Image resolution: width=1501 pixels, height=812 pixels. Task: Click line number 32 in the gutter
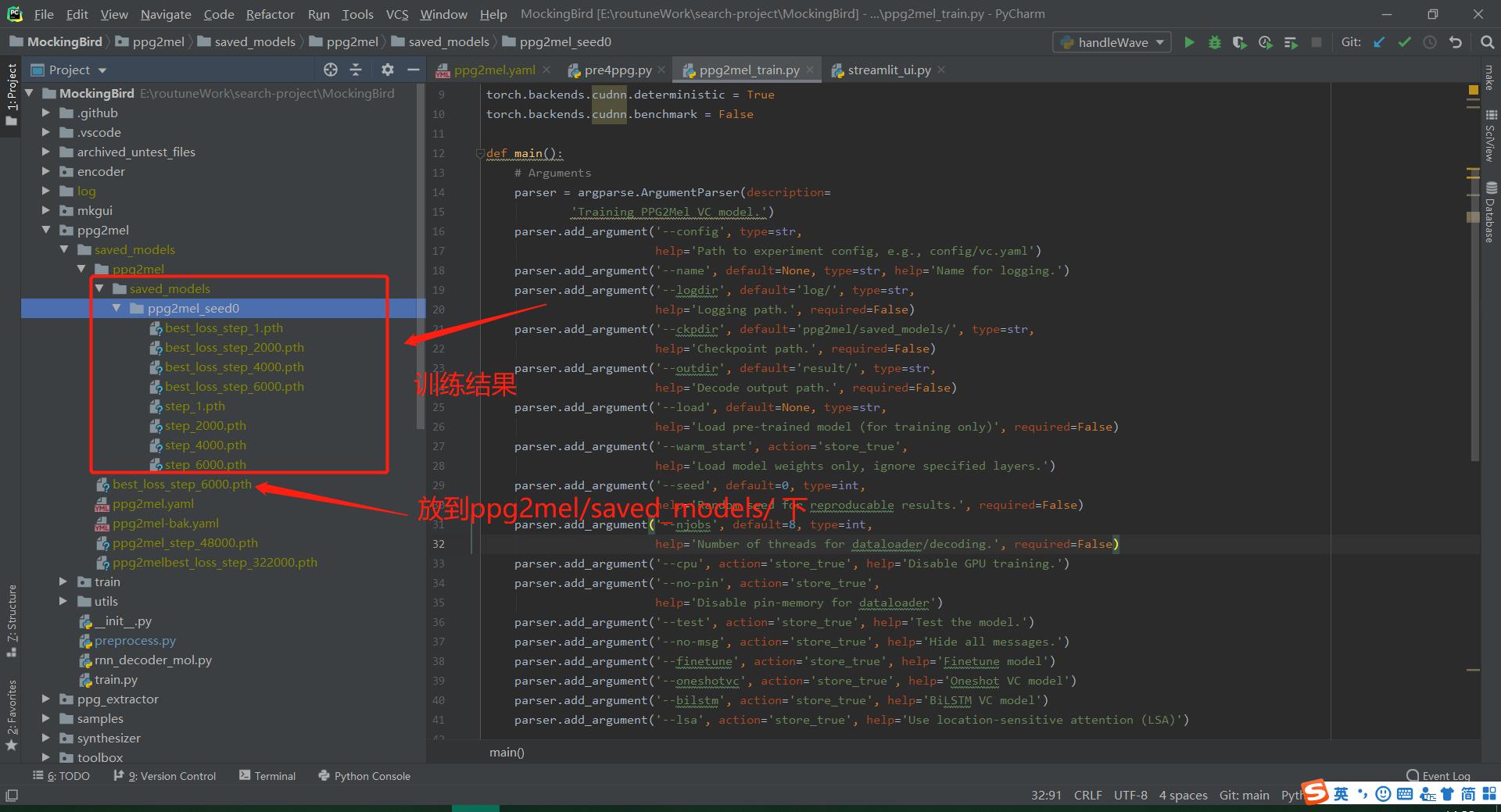click(x=439, y=544)
